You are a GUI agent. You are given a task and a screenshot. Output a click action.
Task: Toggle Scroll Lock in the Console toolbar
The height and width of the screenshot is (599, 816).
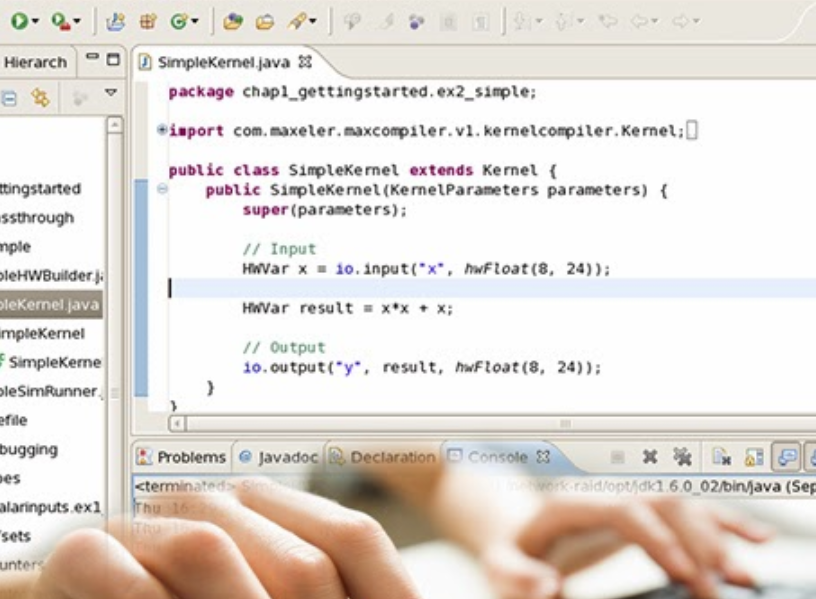pos(754,457)
